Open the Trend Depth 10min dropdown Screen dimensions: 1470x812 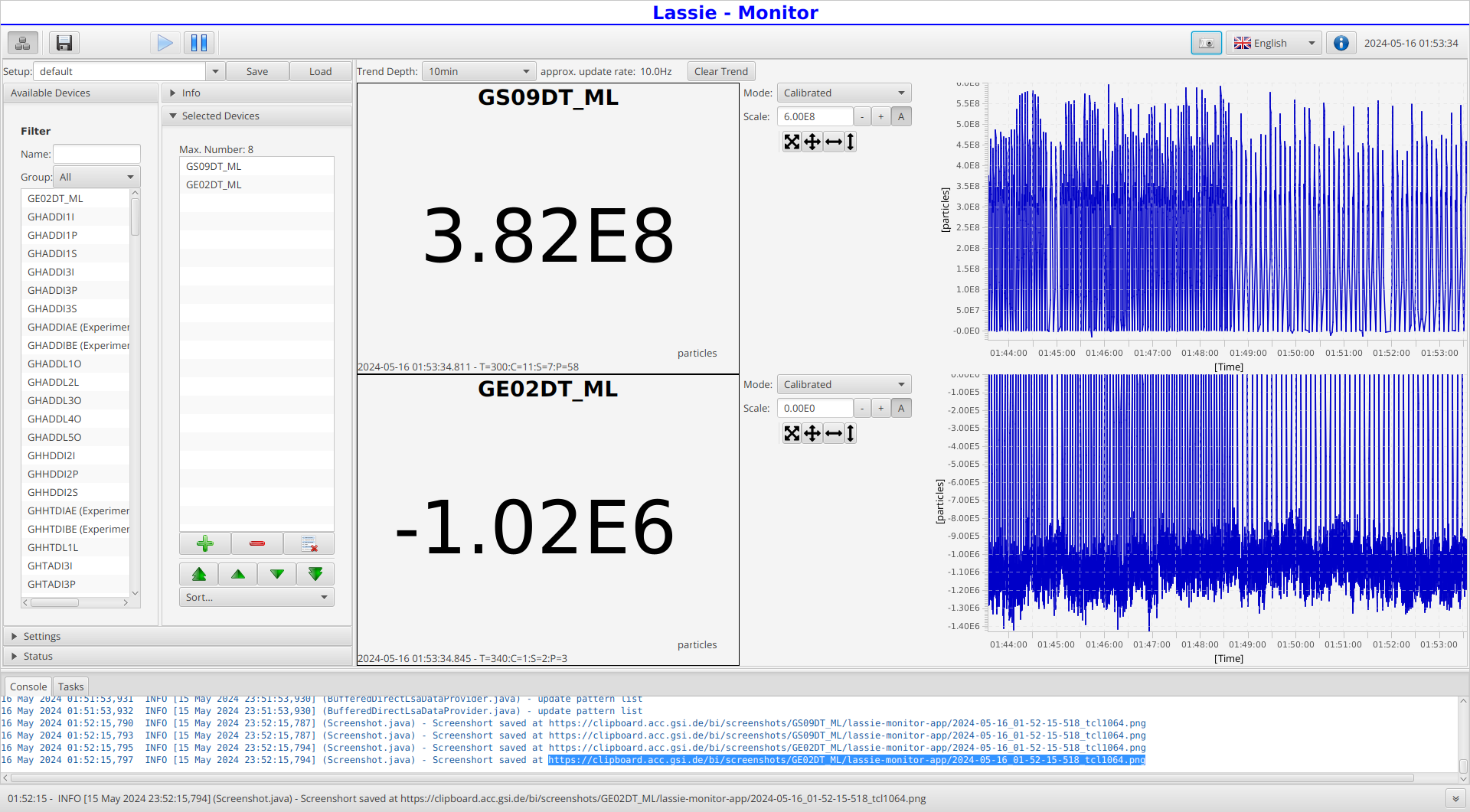(479, 71)
